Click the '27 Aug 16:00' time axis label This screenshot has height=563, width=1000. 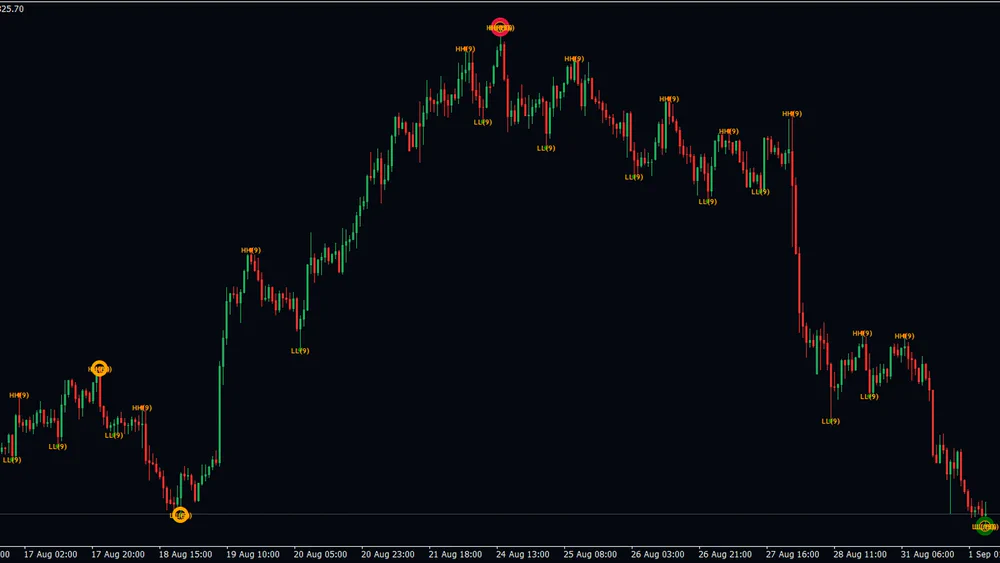click(793, 555)
